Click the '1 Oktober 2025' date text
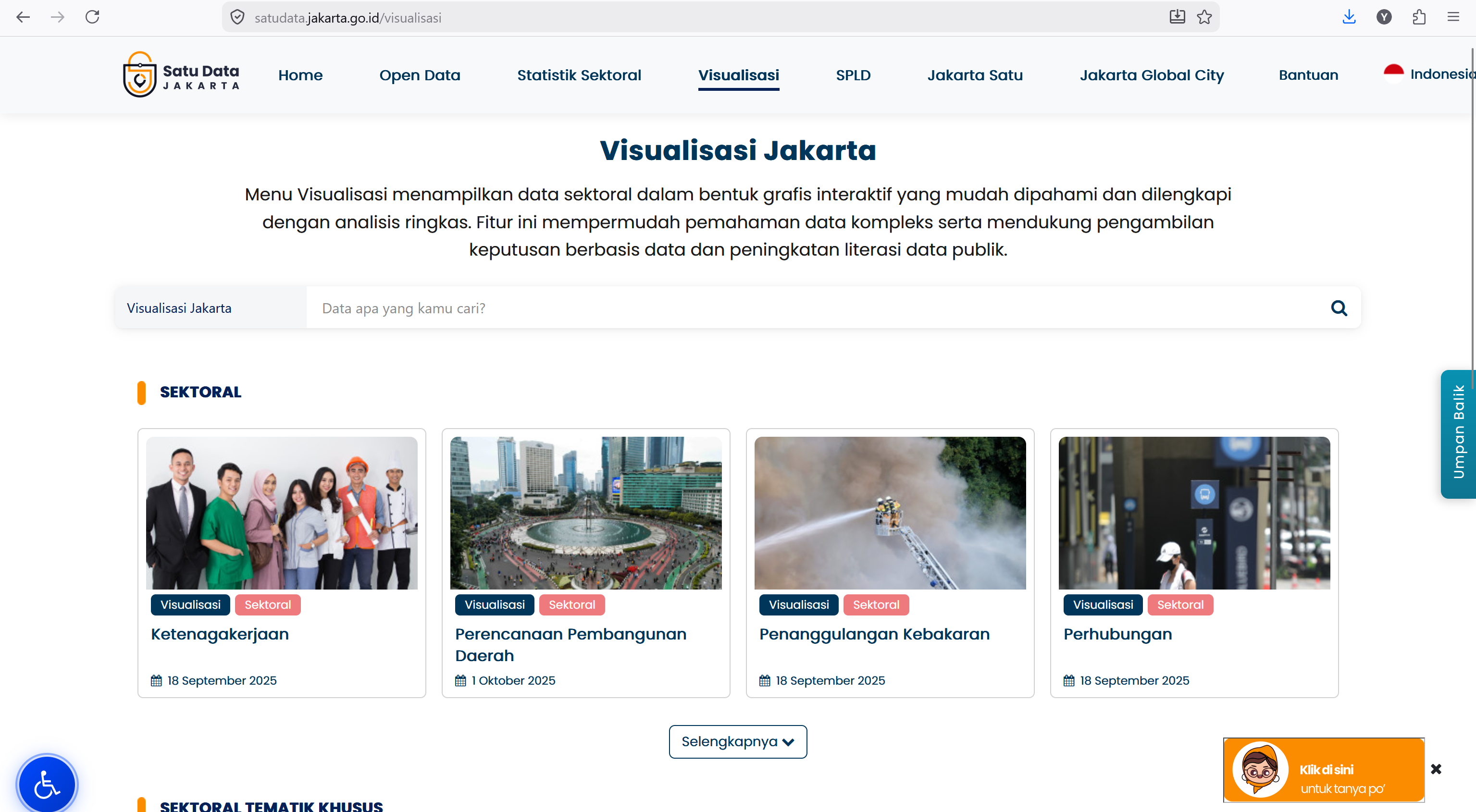This screenshot has width=1476, height=812. pyautogui.click(x=513, y=680)
